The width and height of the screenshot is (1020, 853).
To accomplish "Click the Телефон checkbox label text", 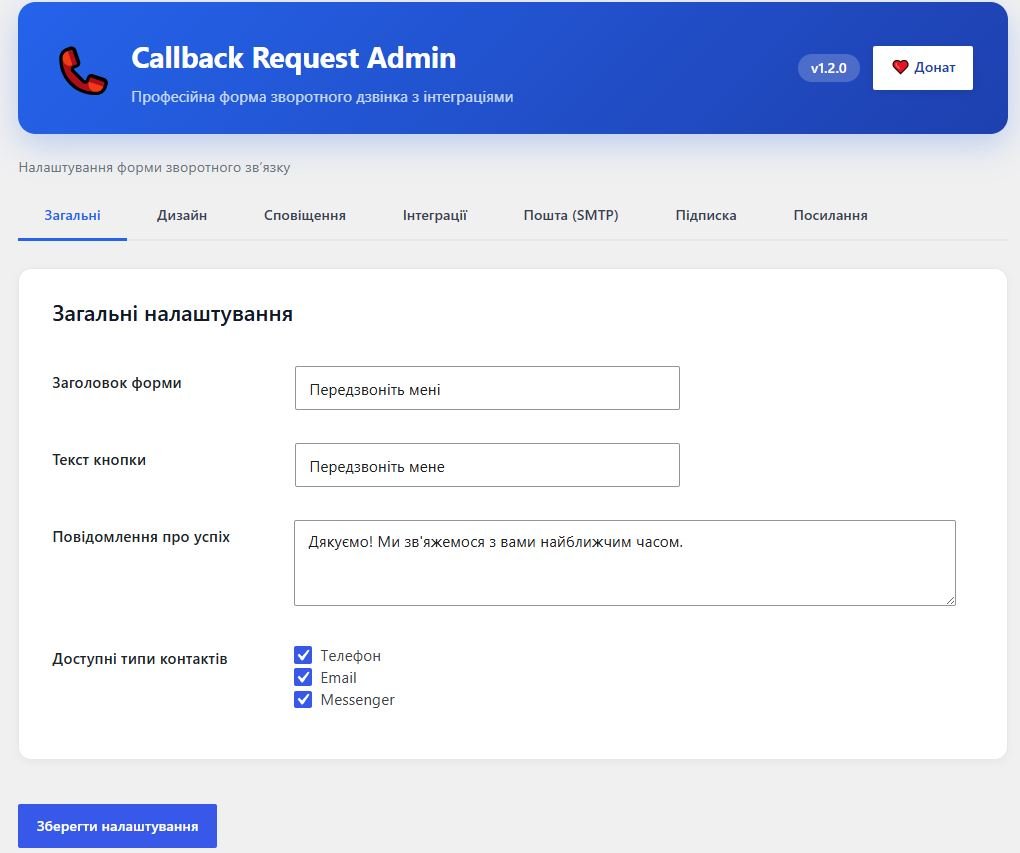I will (351, 656).
